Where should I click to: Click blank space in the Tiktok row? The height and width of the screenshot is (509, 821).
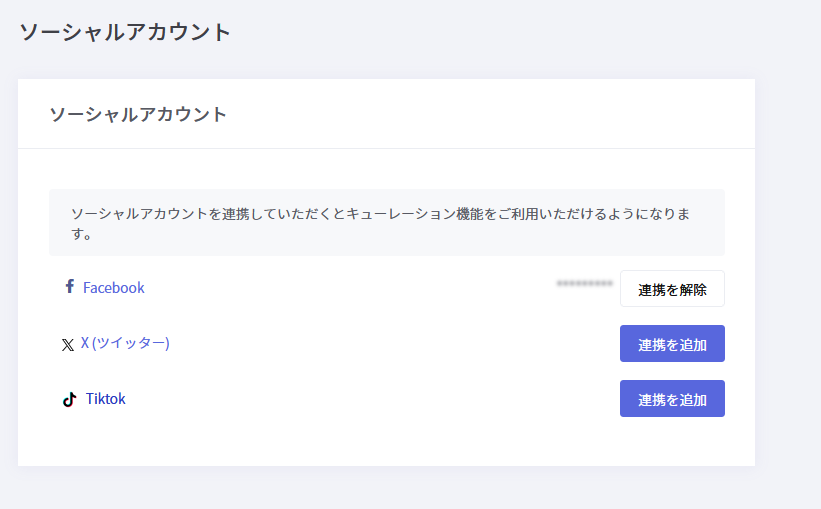[x=370, y=399]
